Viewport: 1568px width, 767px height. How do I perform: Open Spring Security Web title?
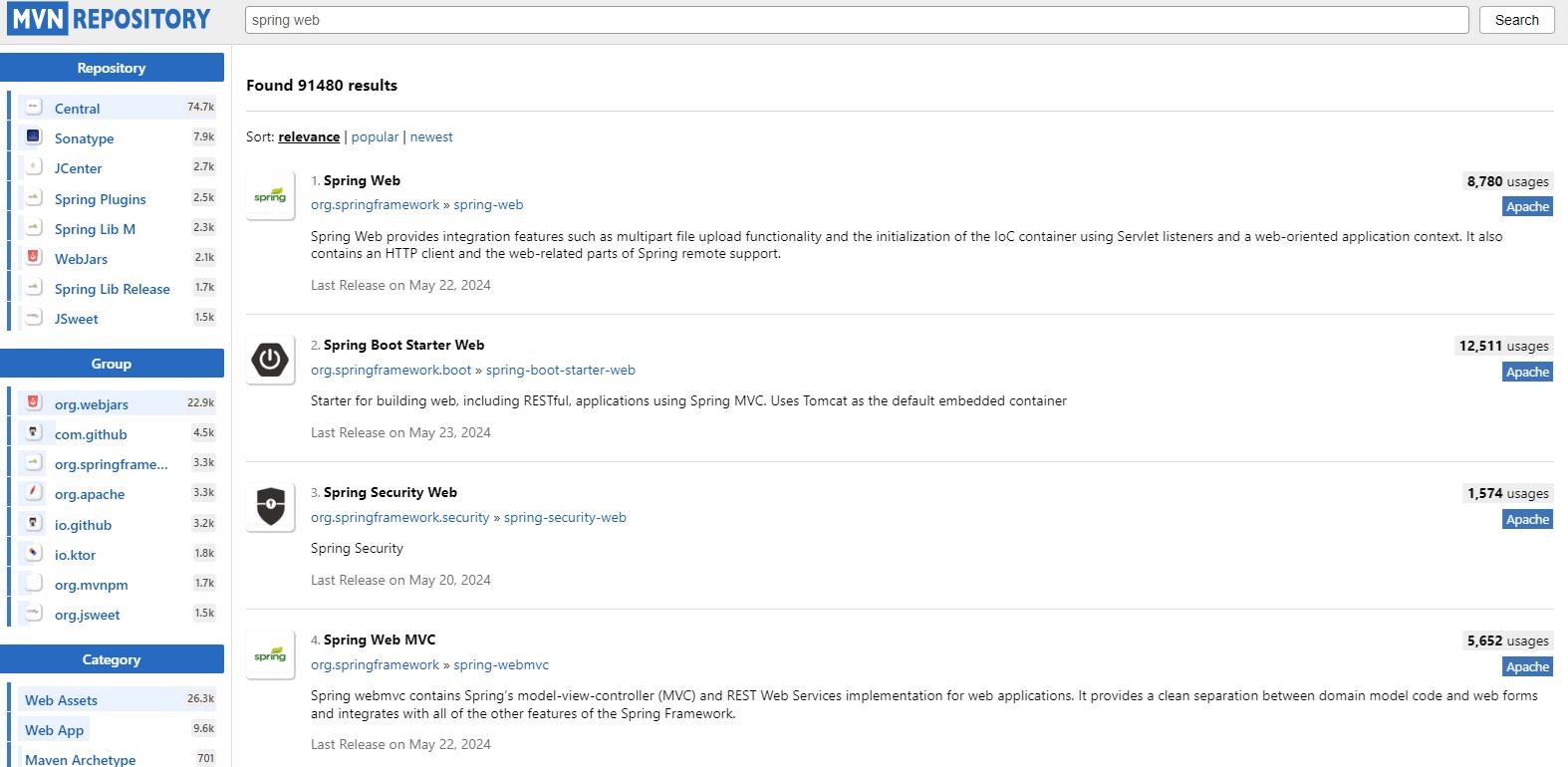[x=391, y=492]
